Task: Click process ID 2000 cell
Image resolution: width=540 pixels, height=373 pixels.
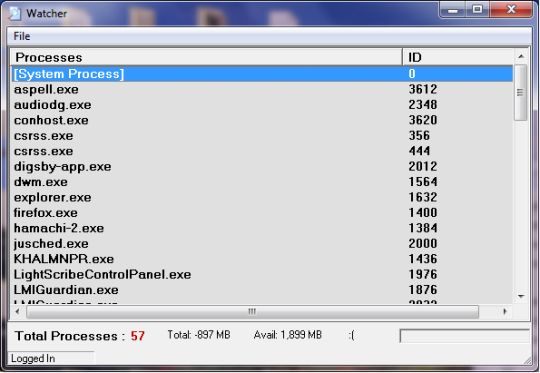Action: tap(423, 244)
